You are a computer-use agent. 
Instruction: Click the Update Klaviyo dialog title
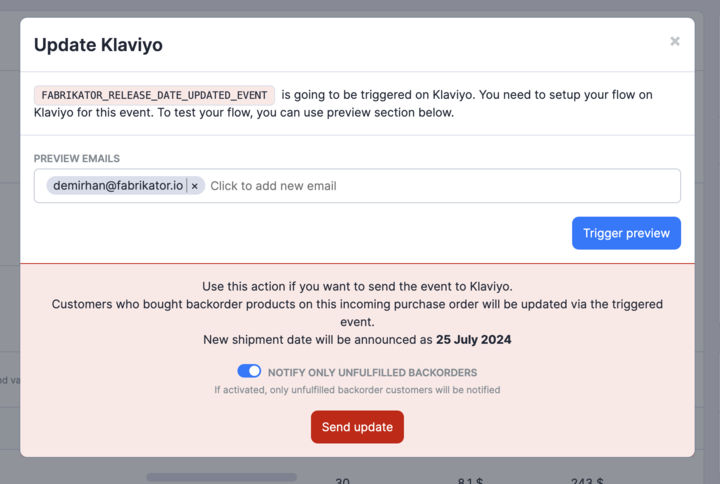pyautogui.click(x=98, y=45)
